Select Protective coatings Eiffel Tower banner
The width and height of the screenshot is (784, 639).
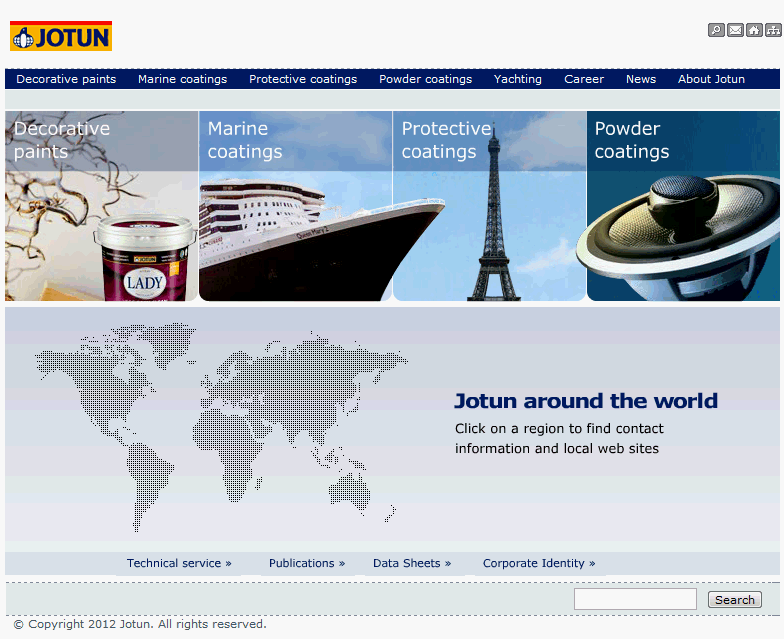(x=490, y=206)
